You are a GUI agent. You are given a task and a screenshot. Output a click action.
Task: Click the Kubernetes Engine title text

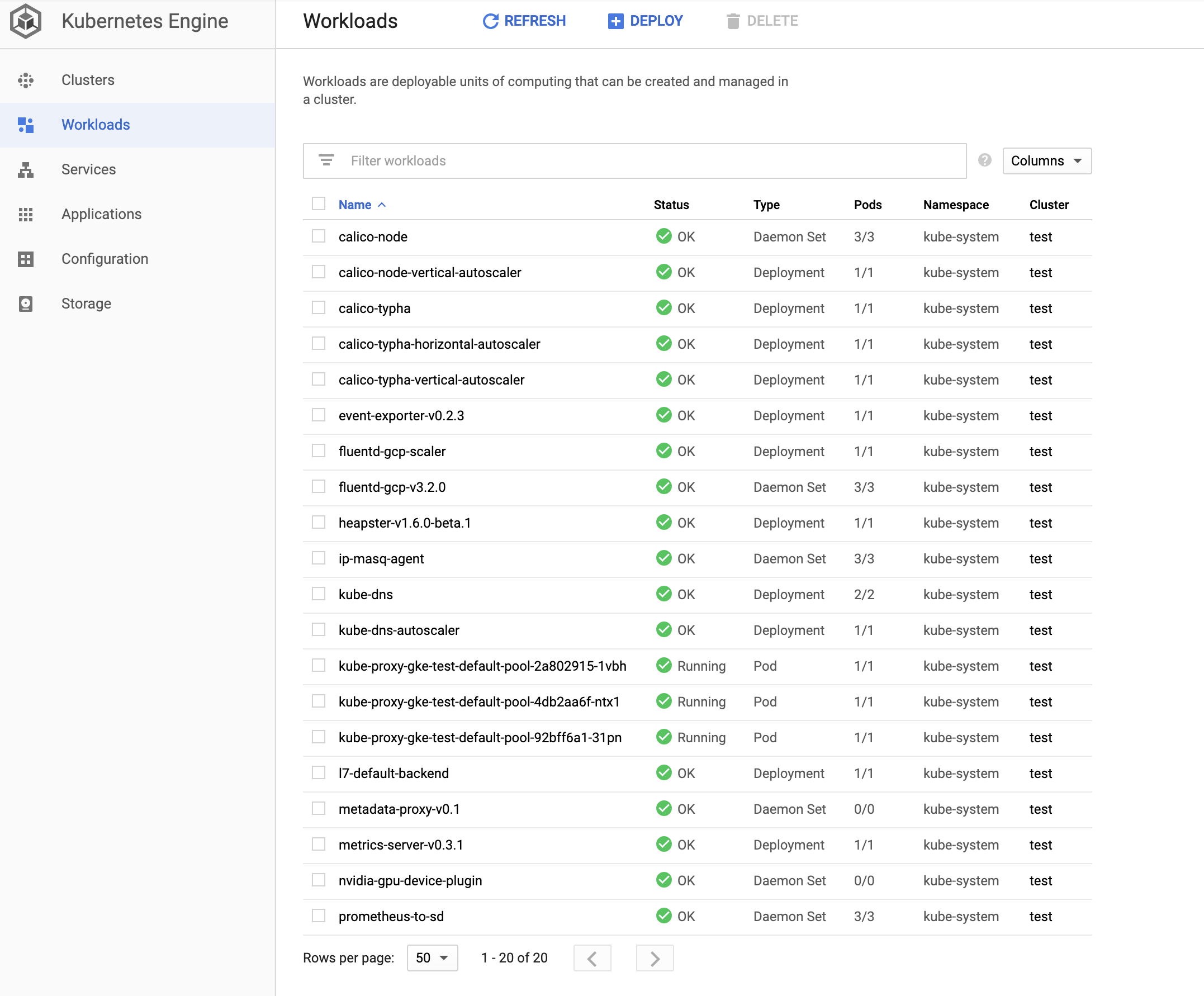click(144, 21)
